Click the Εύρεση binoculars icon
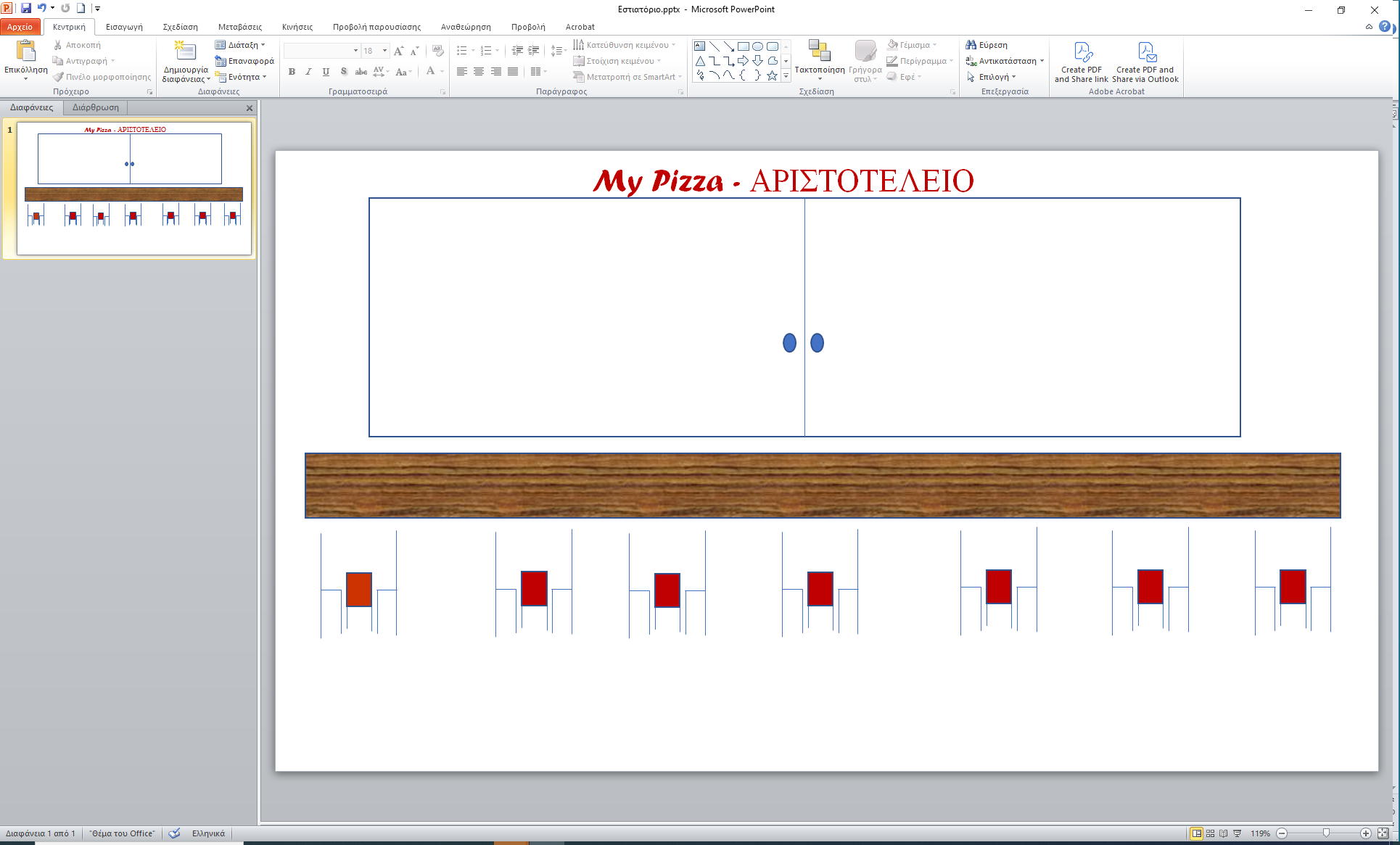Viewport: 1400px width, 845px height. point(971,45)
